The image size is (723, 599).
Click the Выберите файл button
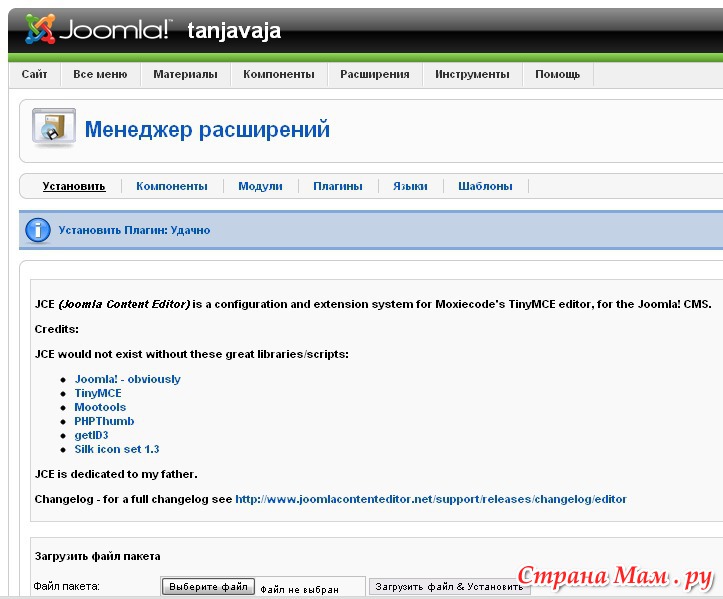click(208, 587)
